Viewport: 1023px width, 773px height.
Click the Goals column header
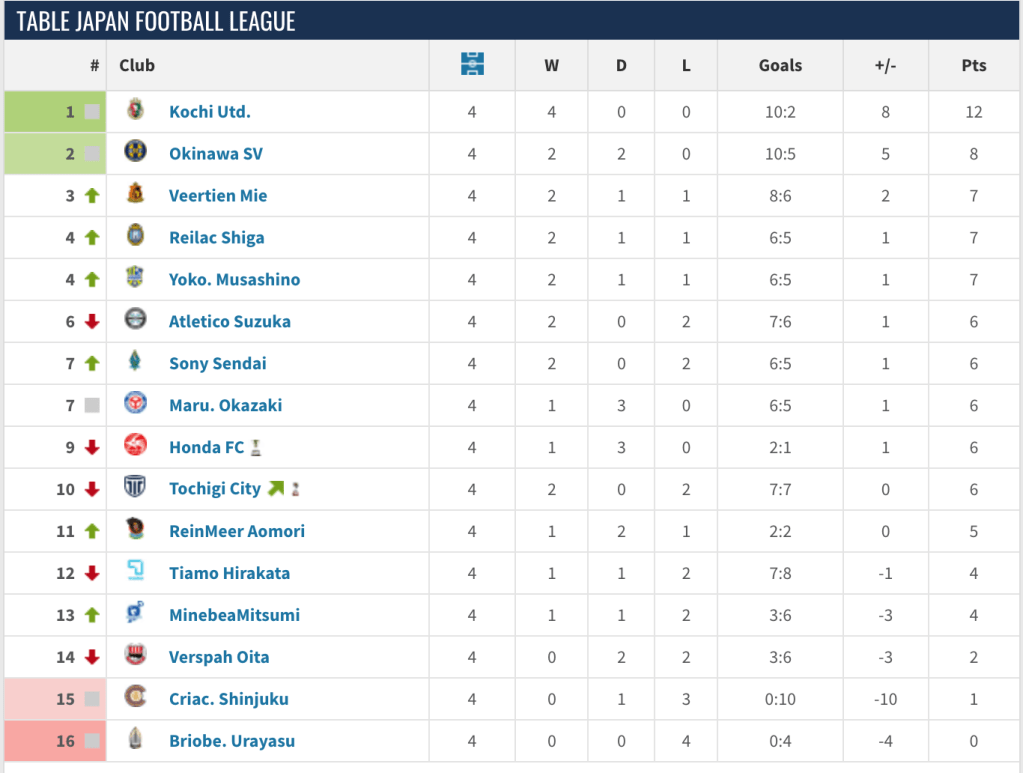780,66
